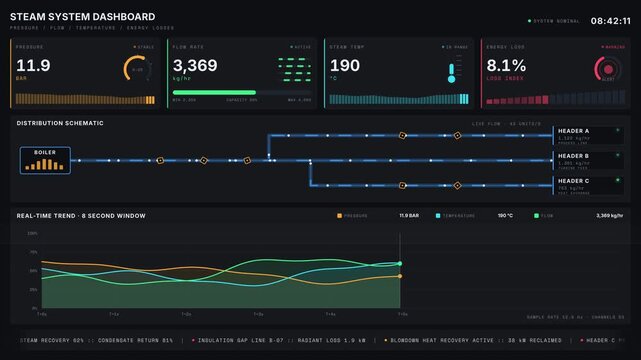Toggle the Flow legend swatch
The image size is (641, 360).
[x=536, y=216]
